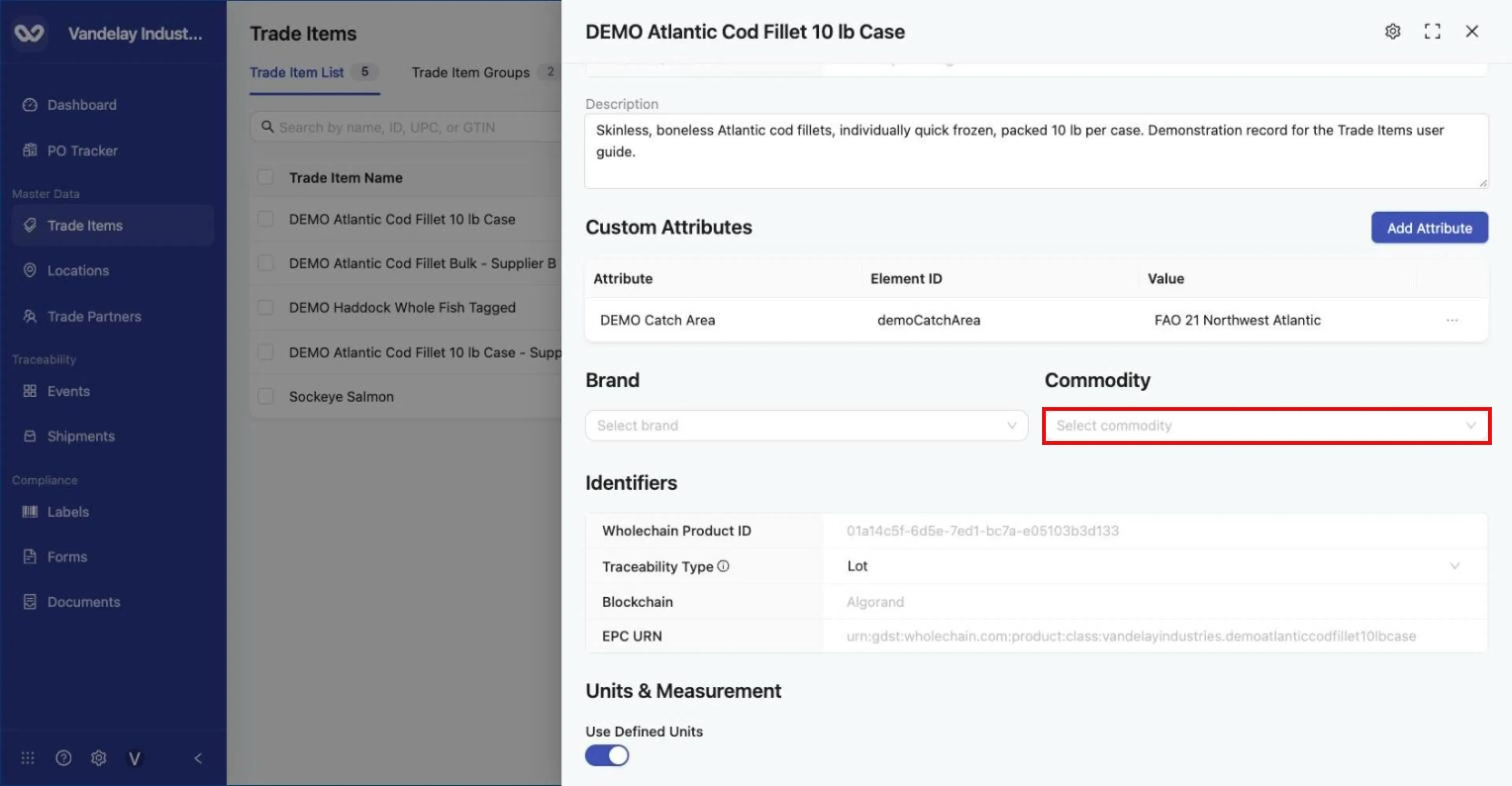
Task: Open panel settings gear icon
Action: (x=1393, y=31)
